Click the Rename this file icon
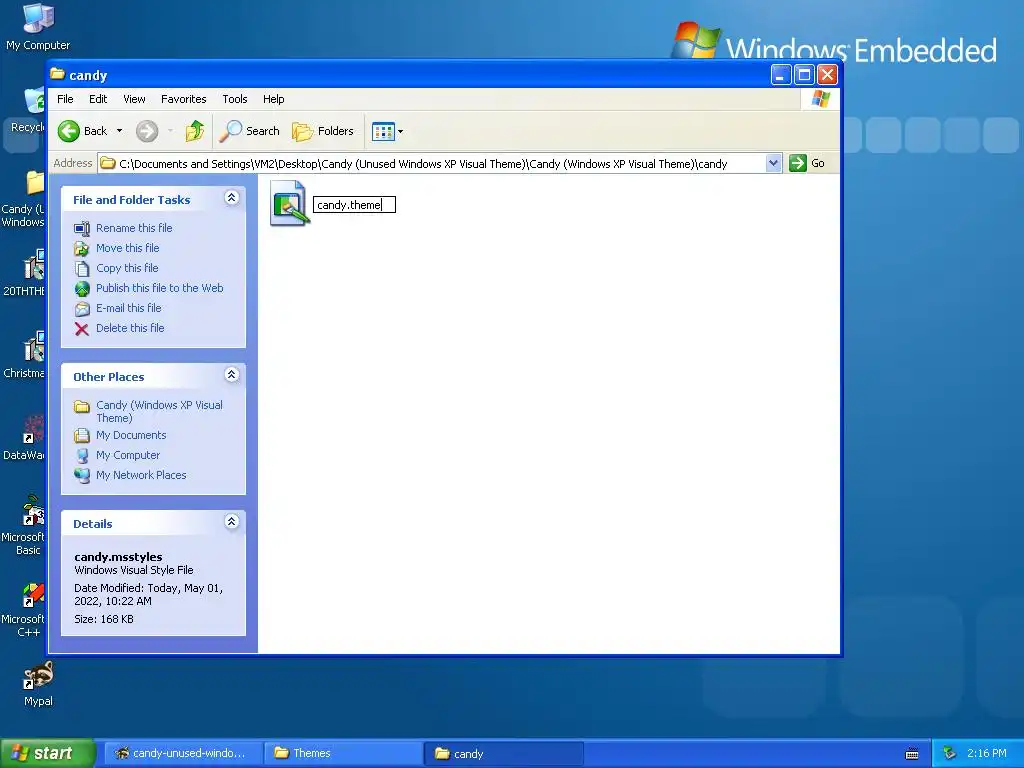1024x768 pixels. tap(82, 229)
